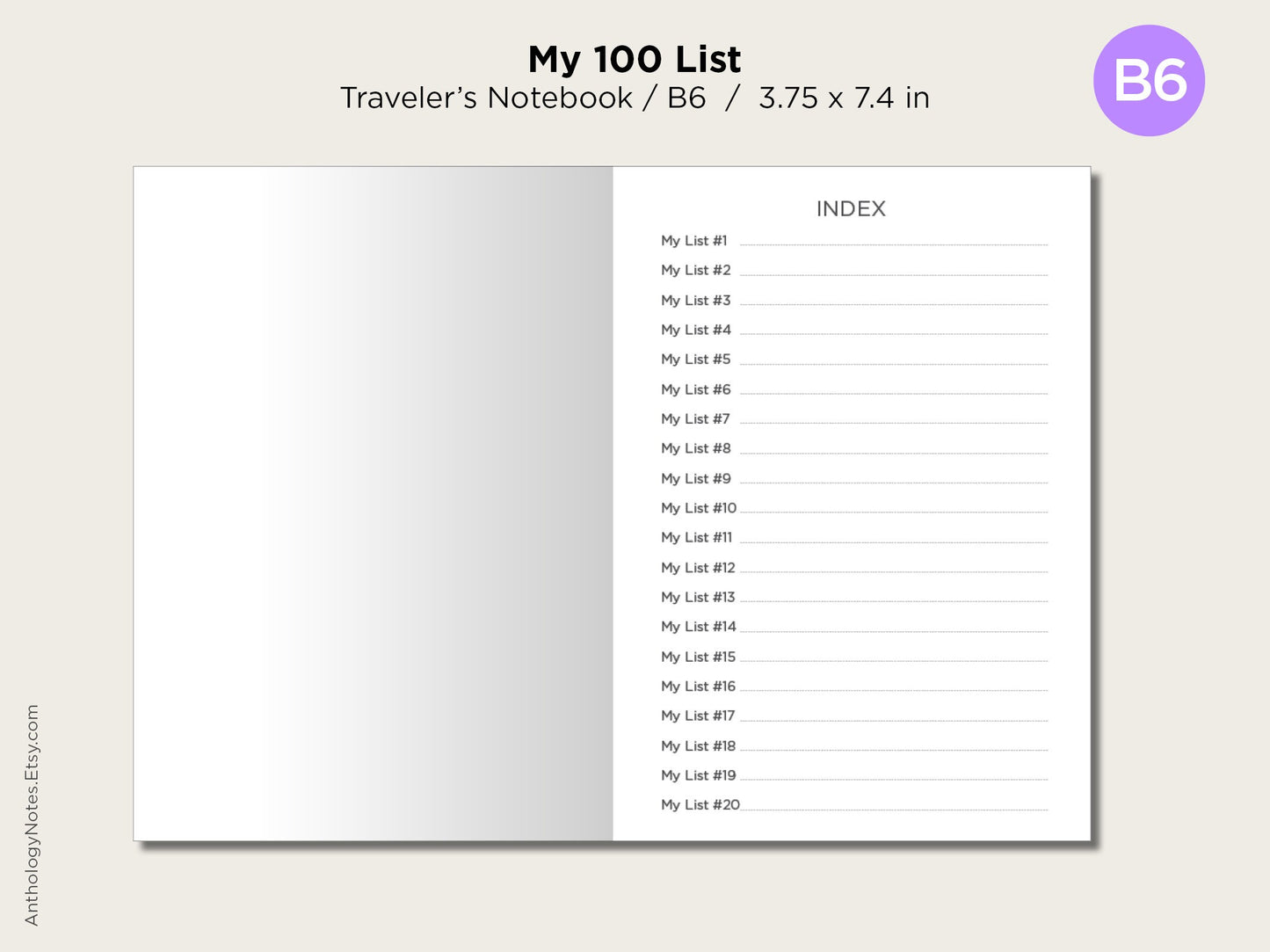This screenshot has width=1270, height=952.
Task: Select 'My List #14' entry
Action: point(699,627)
